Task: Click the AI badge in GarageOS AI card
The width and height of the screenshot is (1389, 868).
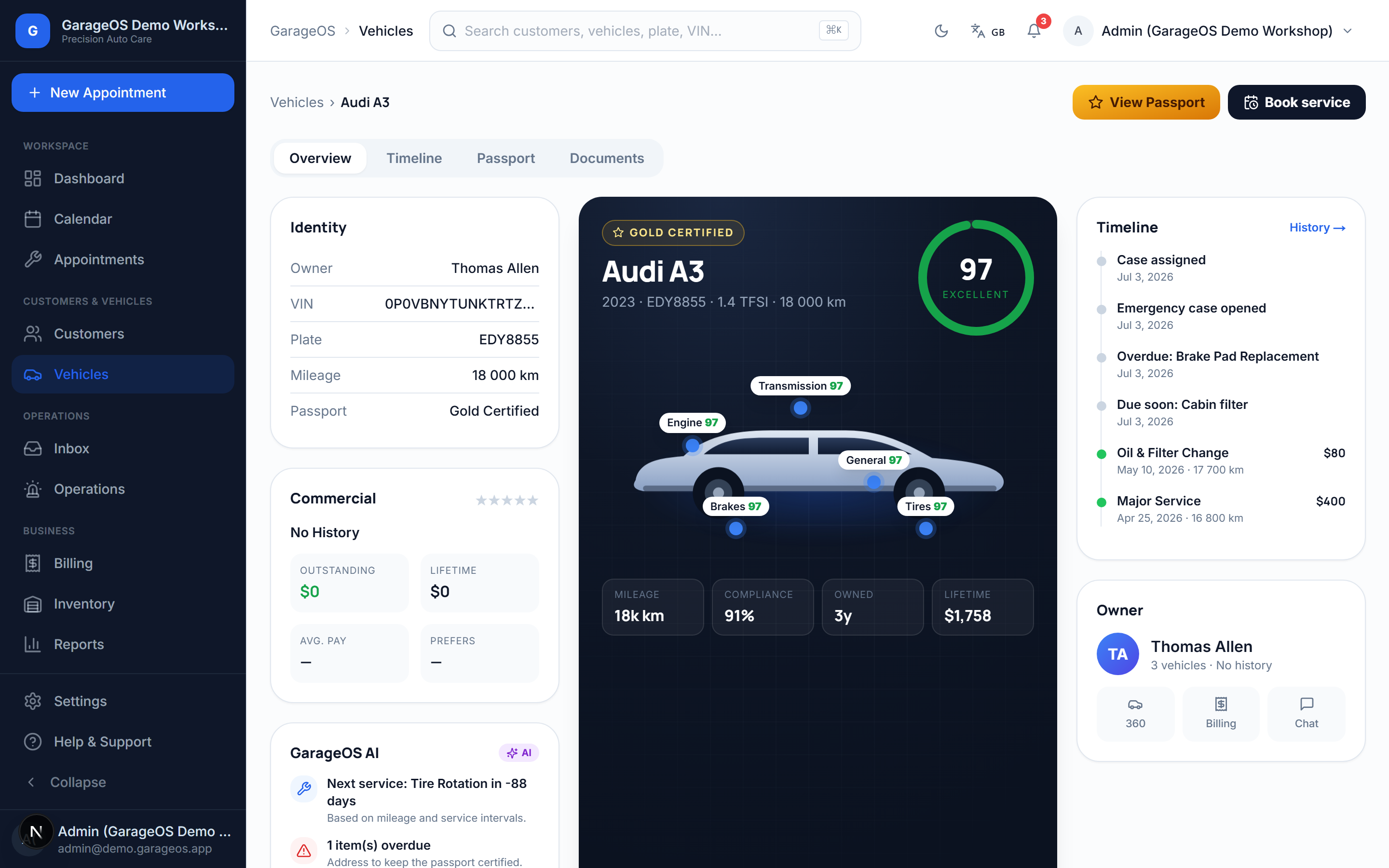Action: (x=519, y=753)
